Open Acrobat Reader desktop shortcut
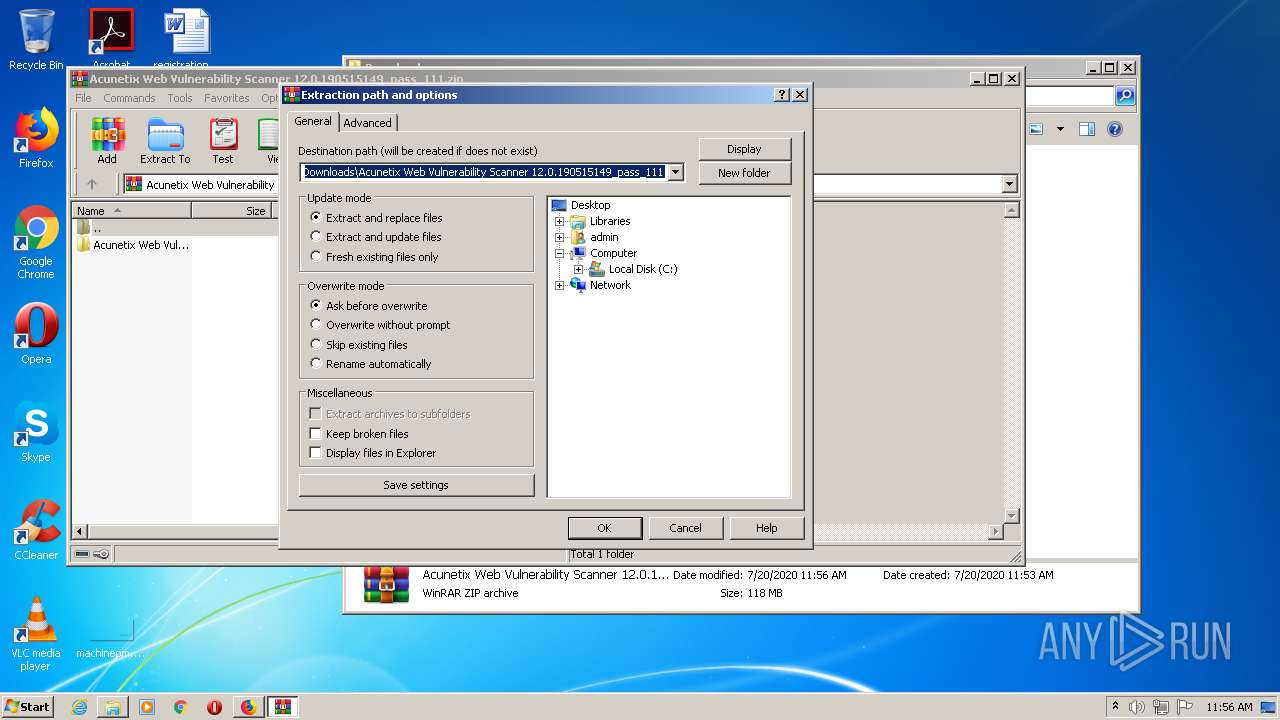This screenshot has height=720, width=1280. pos(111,38)
